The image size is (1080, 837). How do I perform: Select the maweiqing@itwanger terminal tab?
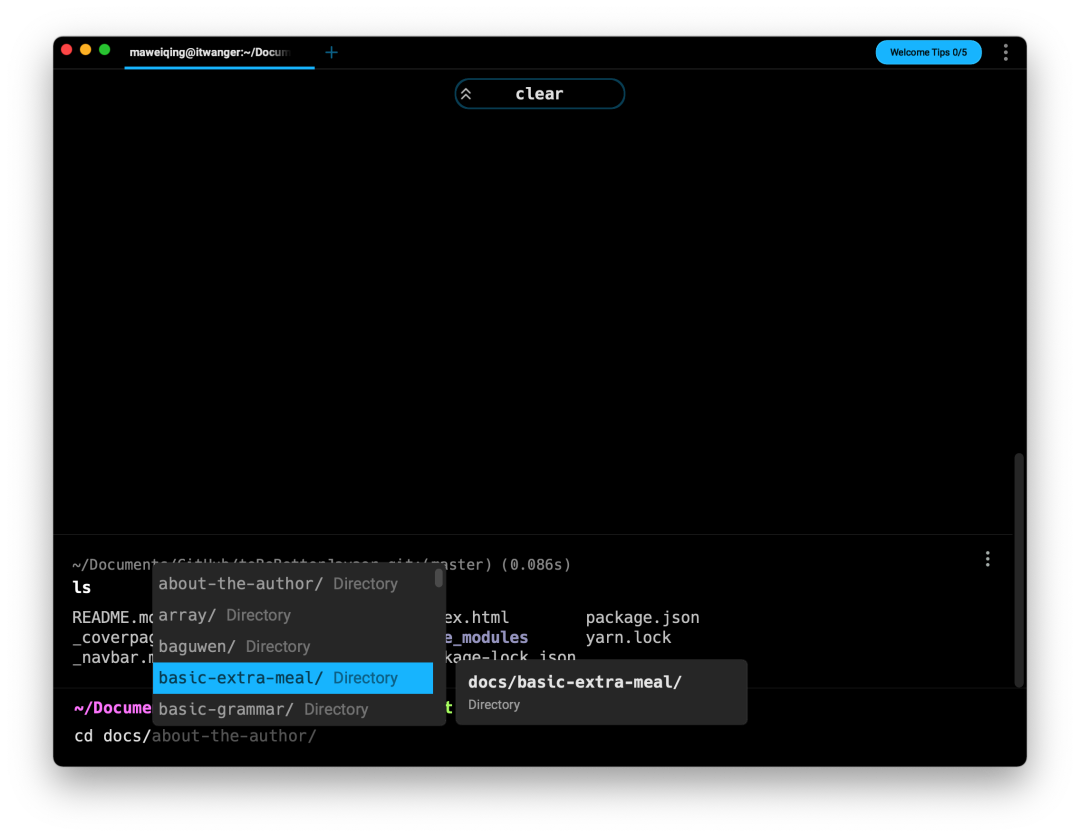tap(219, 52)
